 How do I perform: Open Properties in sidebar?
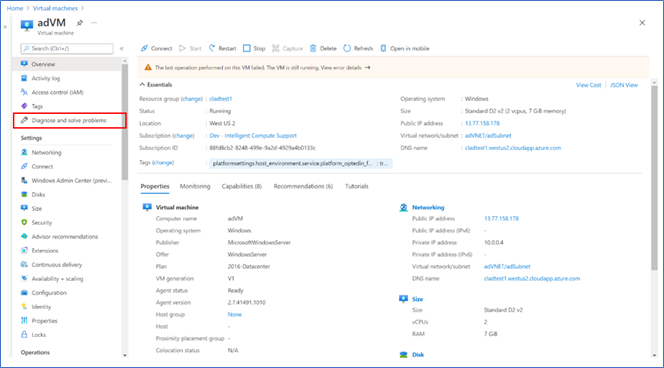click(44, 321)
